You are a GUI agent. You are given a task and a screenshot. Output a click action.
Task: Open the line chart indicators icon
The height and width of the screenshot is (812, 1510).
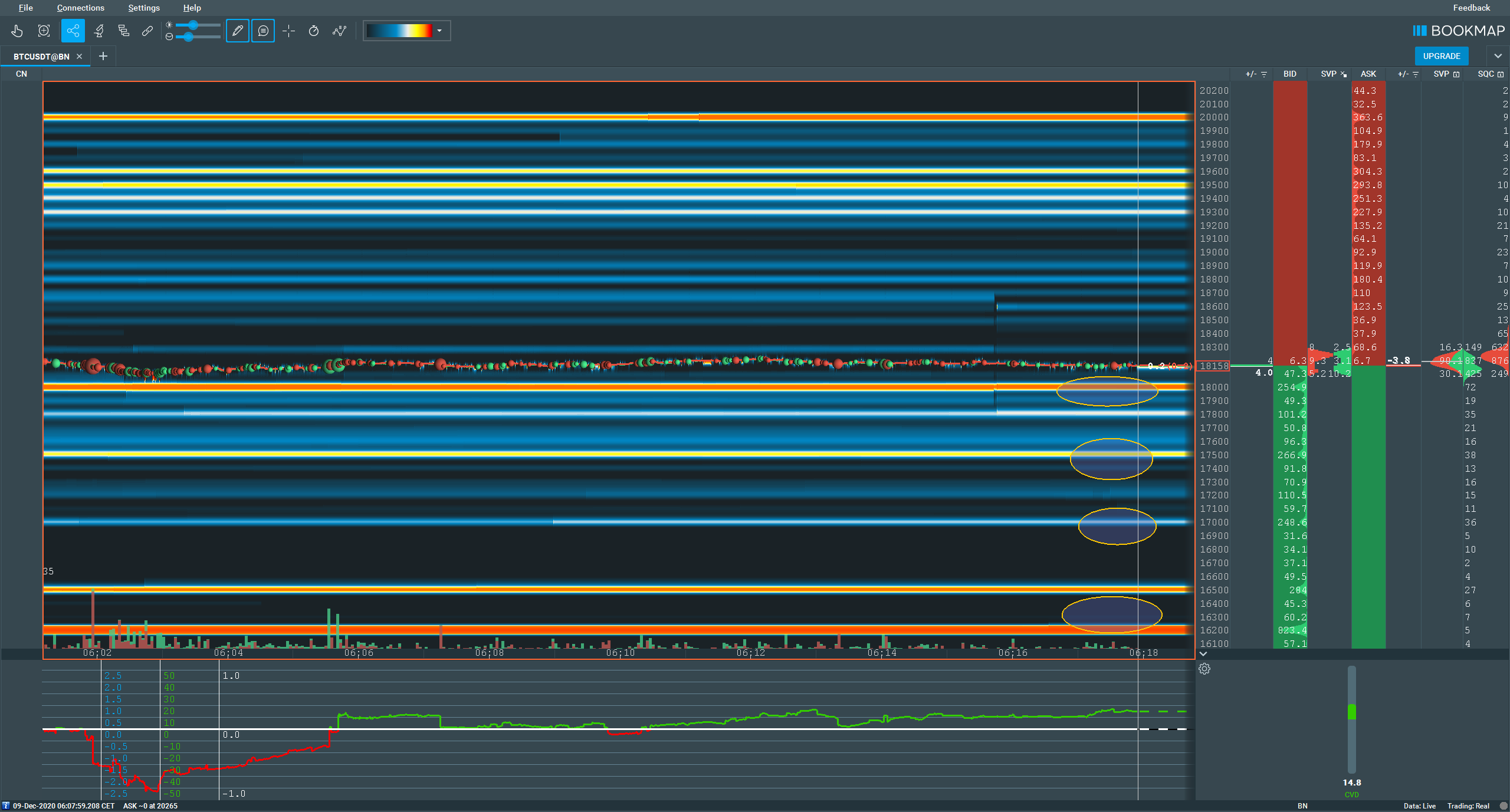[339, 31]
